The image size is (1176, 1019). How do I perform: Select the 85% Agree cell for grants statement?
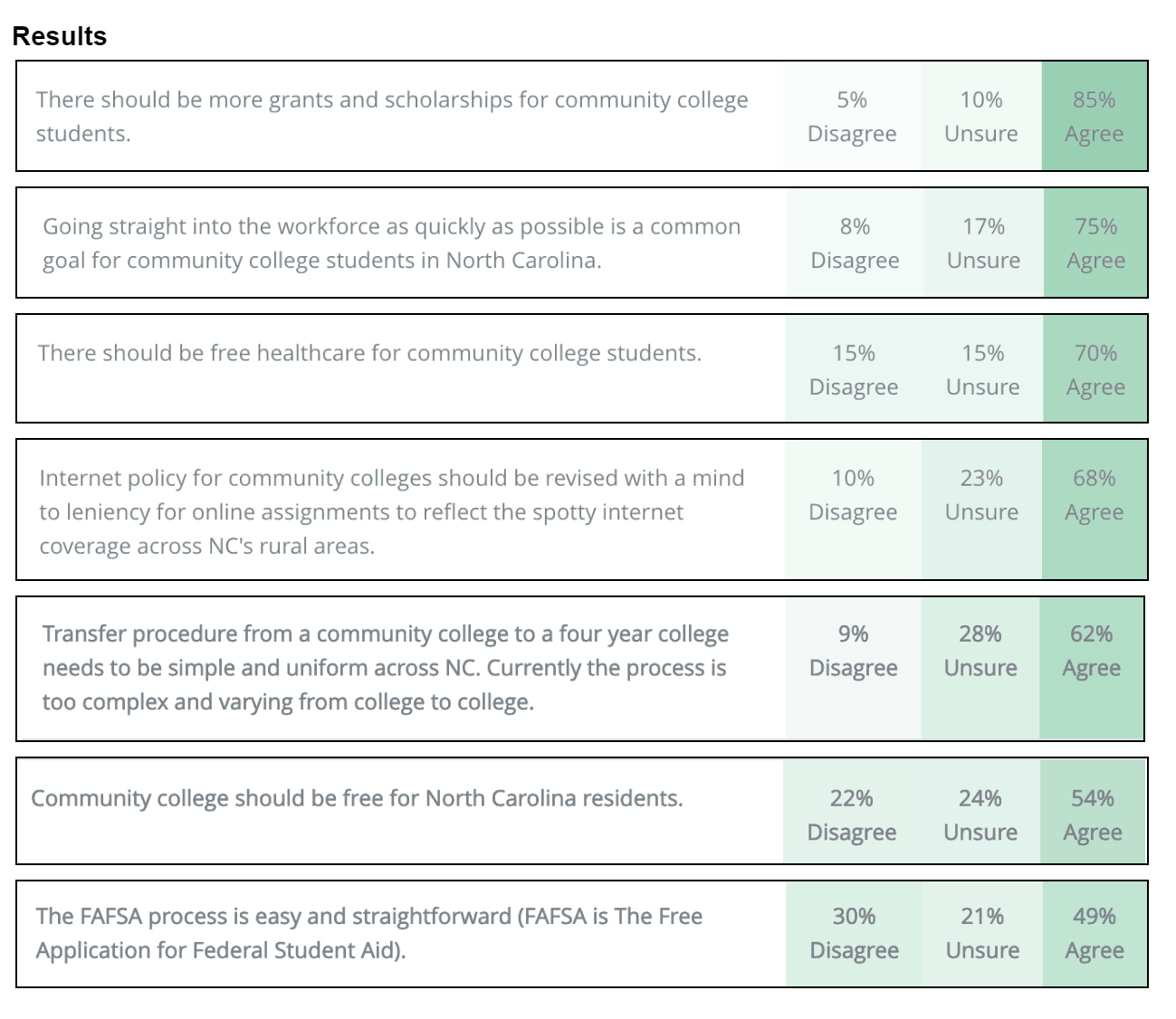click(1094, 117)
